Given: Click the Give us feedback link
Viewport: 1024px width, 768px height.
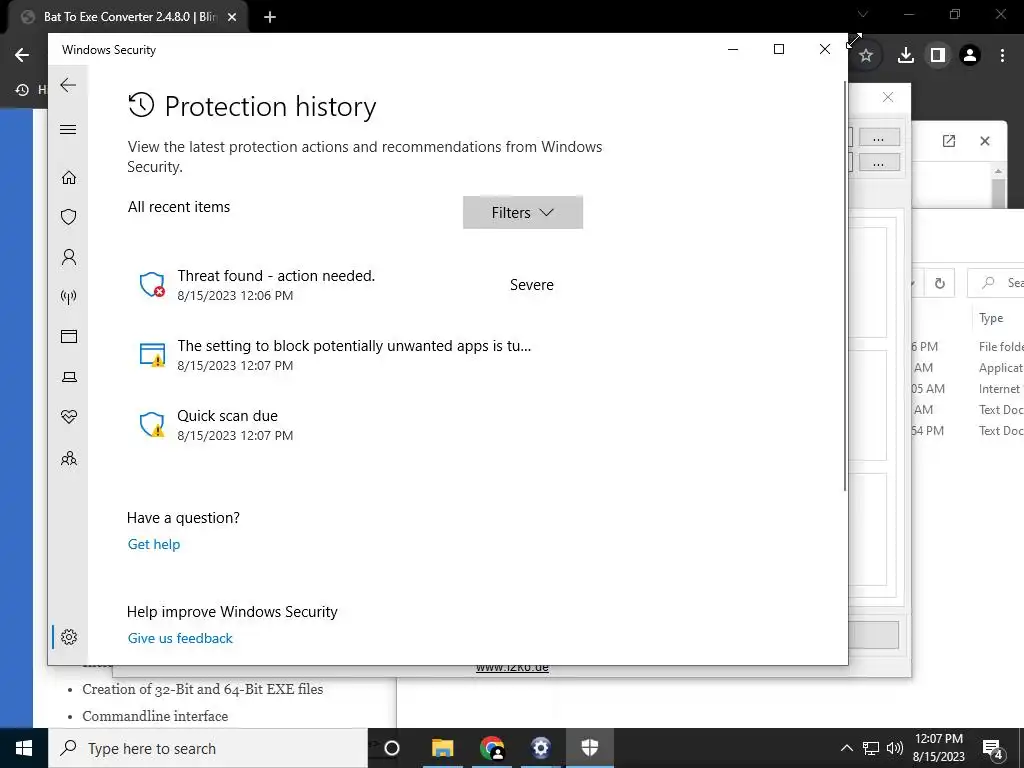Looking at the screenshot, I should point(180,638).
